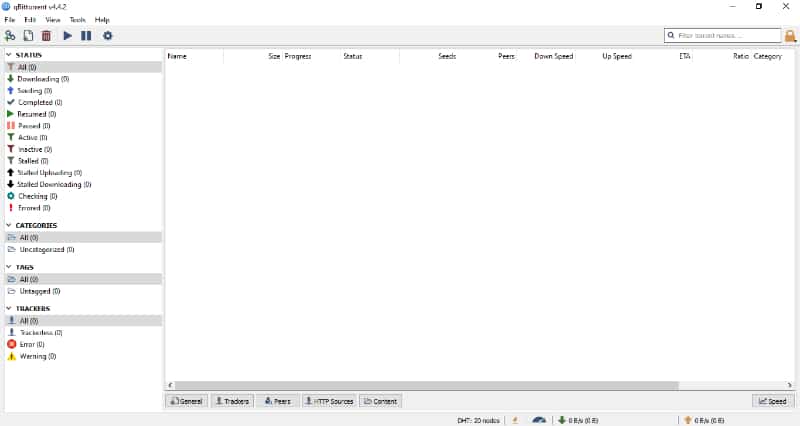800x426 pixels.
Task: Switch to the bottom Trackers tab
Action: 232,402
